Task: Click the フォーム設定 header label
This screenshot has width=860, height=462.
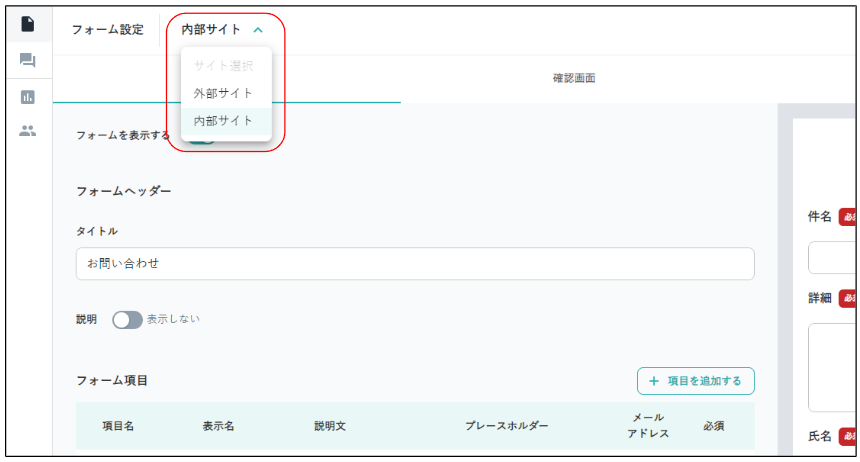Action: 107,30
